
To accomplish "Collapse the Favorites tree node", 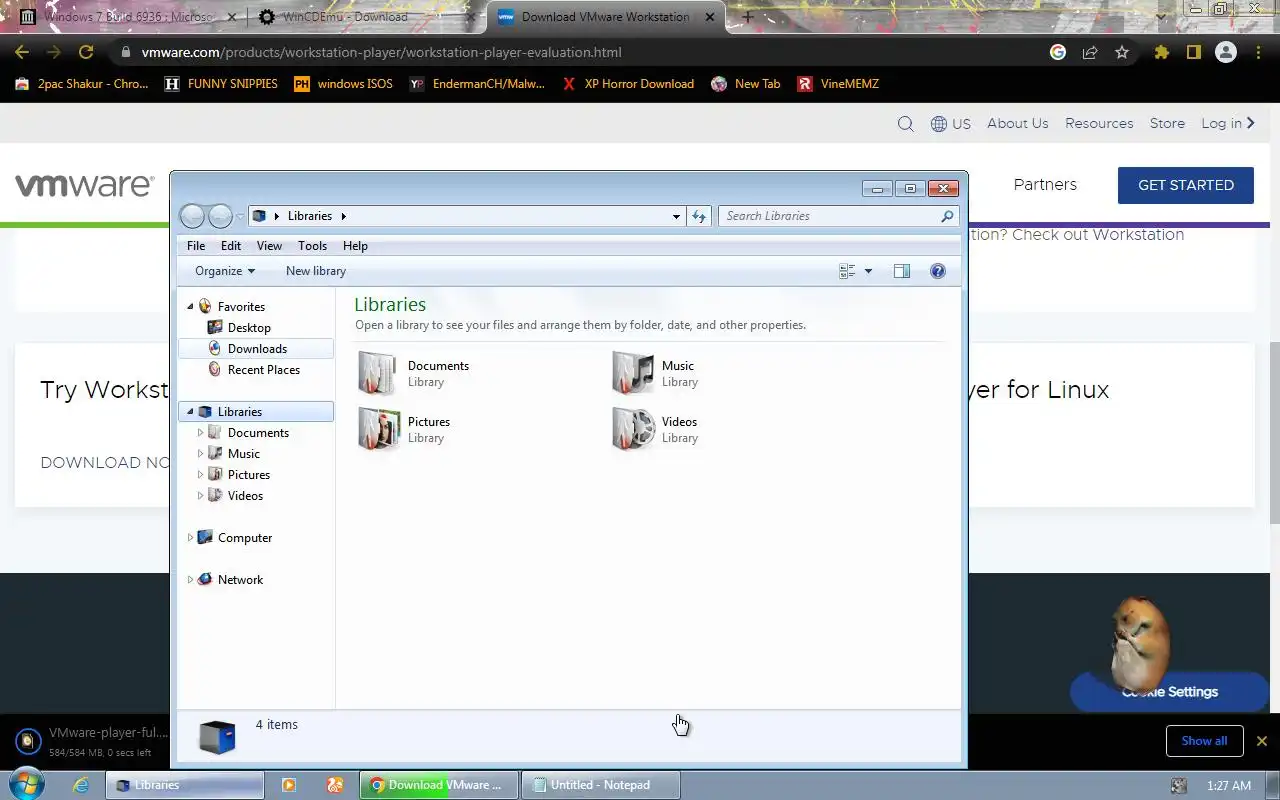I will (x=190, y=307).
